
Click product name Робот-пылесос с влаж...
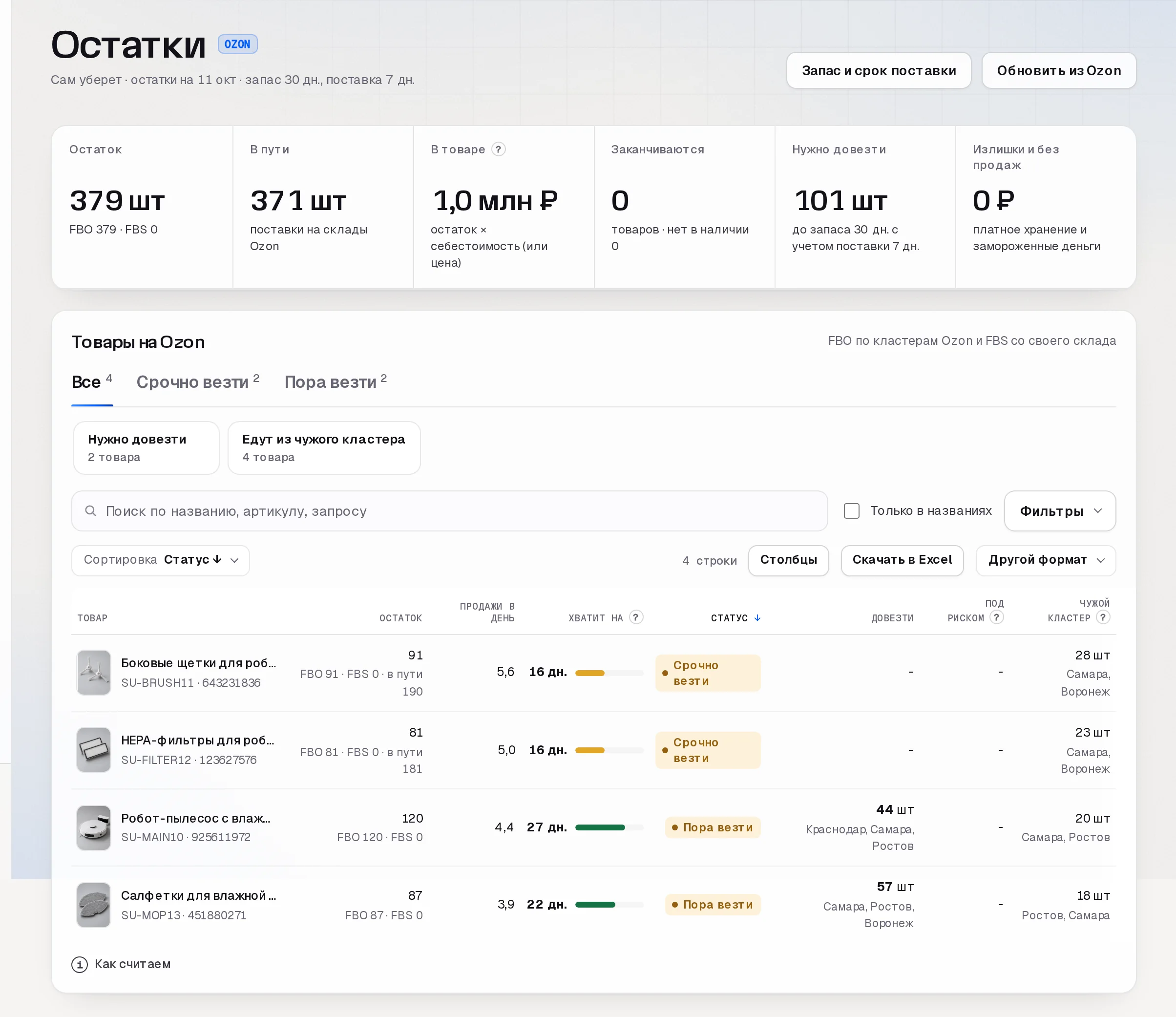196,818
